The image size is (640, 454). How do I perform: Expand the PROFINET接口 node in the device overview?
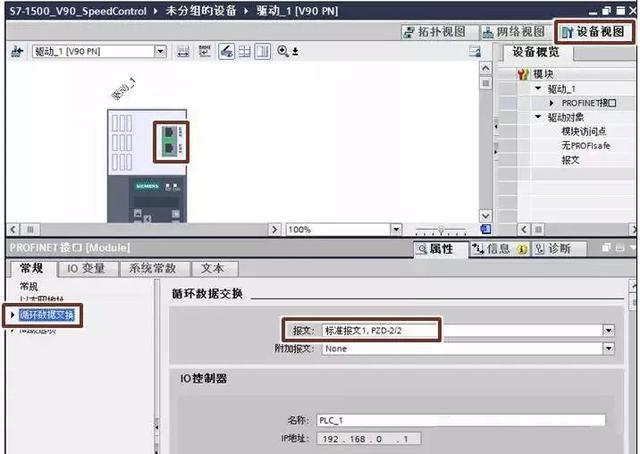coord(551,103)
